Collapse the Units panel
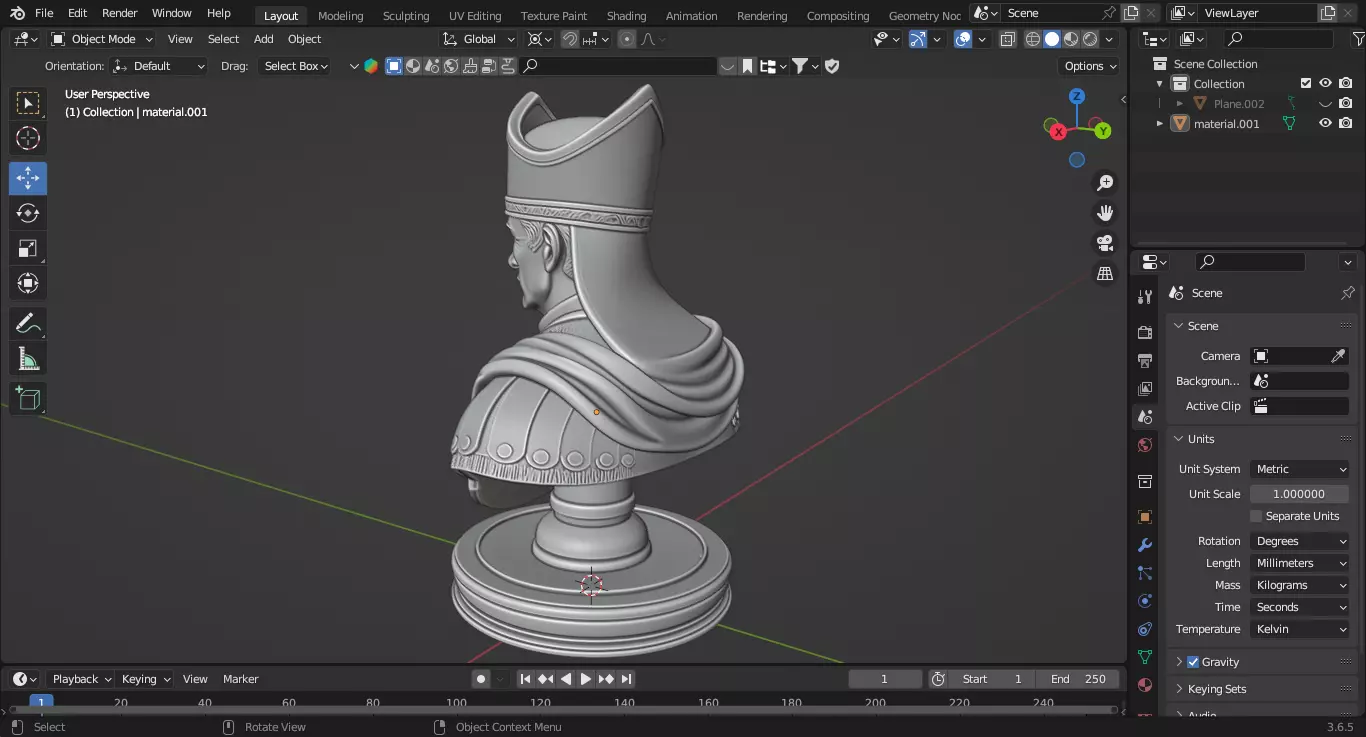This screenshot has height=737, width=1366. coord(1200,439)
